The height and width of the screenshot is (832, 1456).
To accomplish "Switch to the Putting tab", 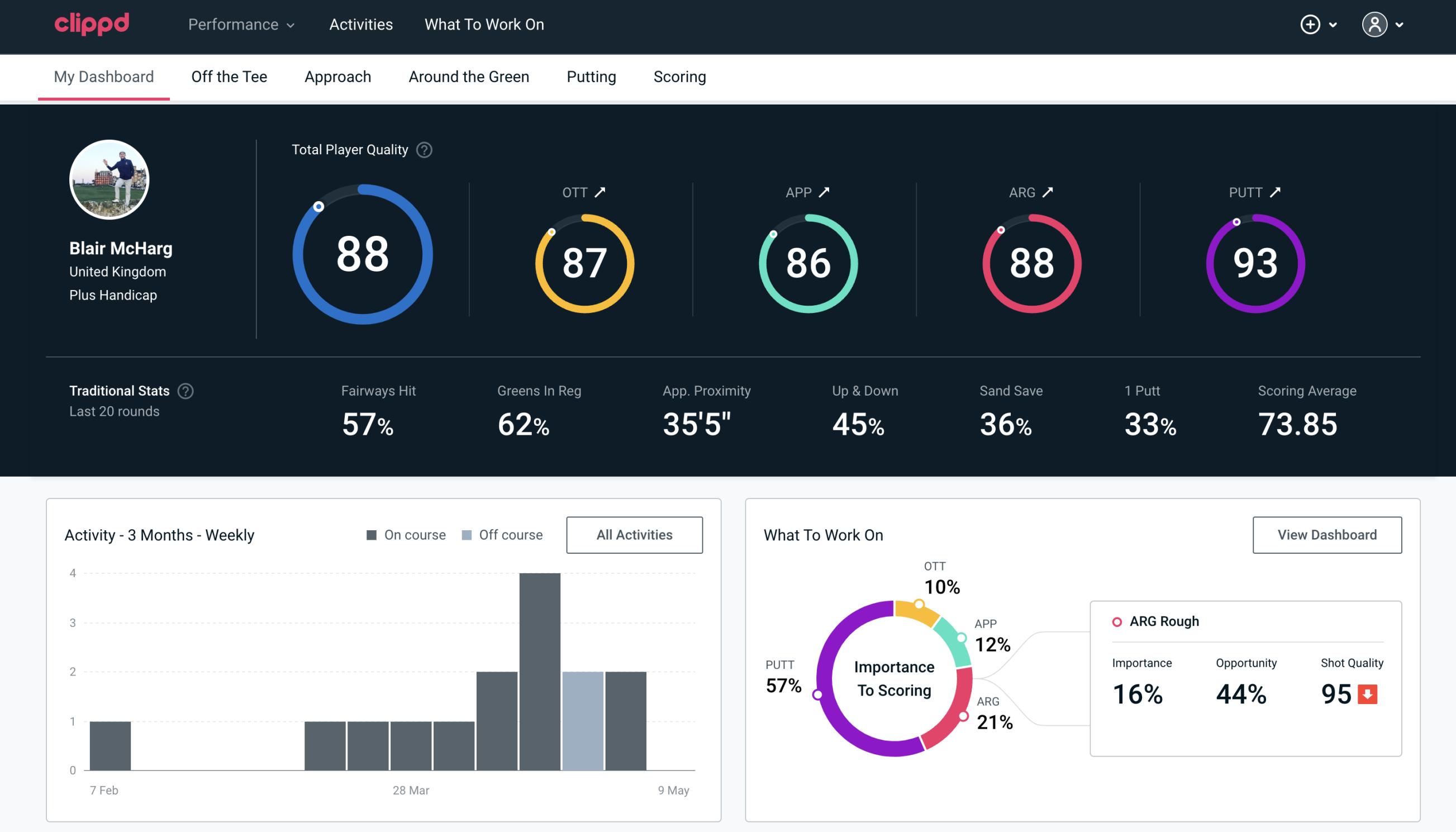I will tap(591, 76).
